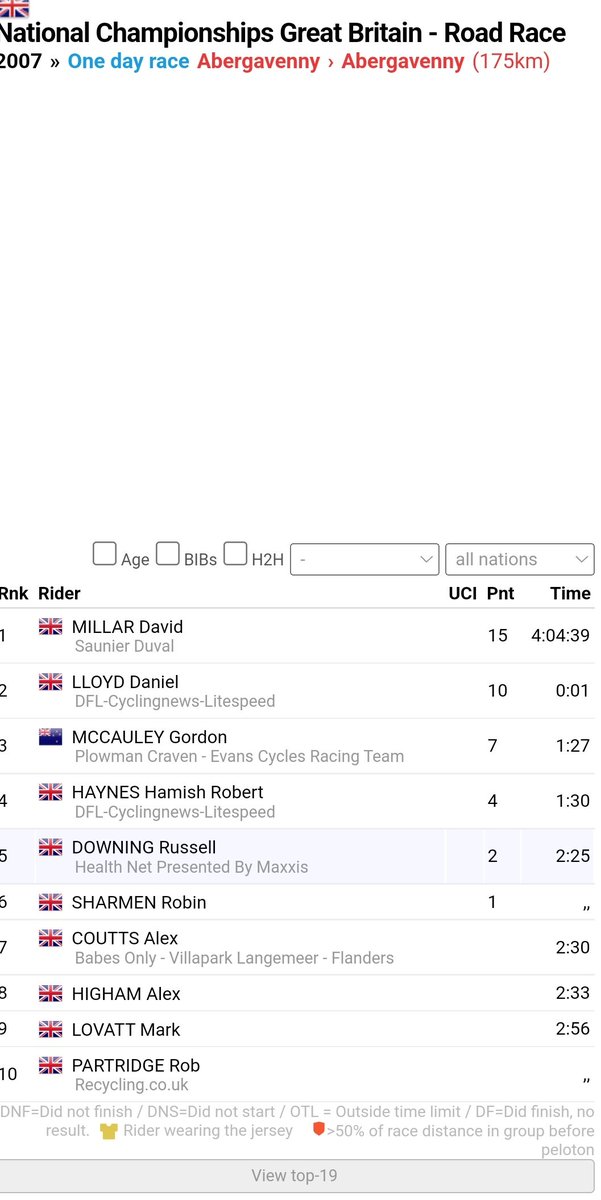This screenshot has height=1200, width=601.
Task: Sort by the Pnt column header
Action: [x=500, y=593]
